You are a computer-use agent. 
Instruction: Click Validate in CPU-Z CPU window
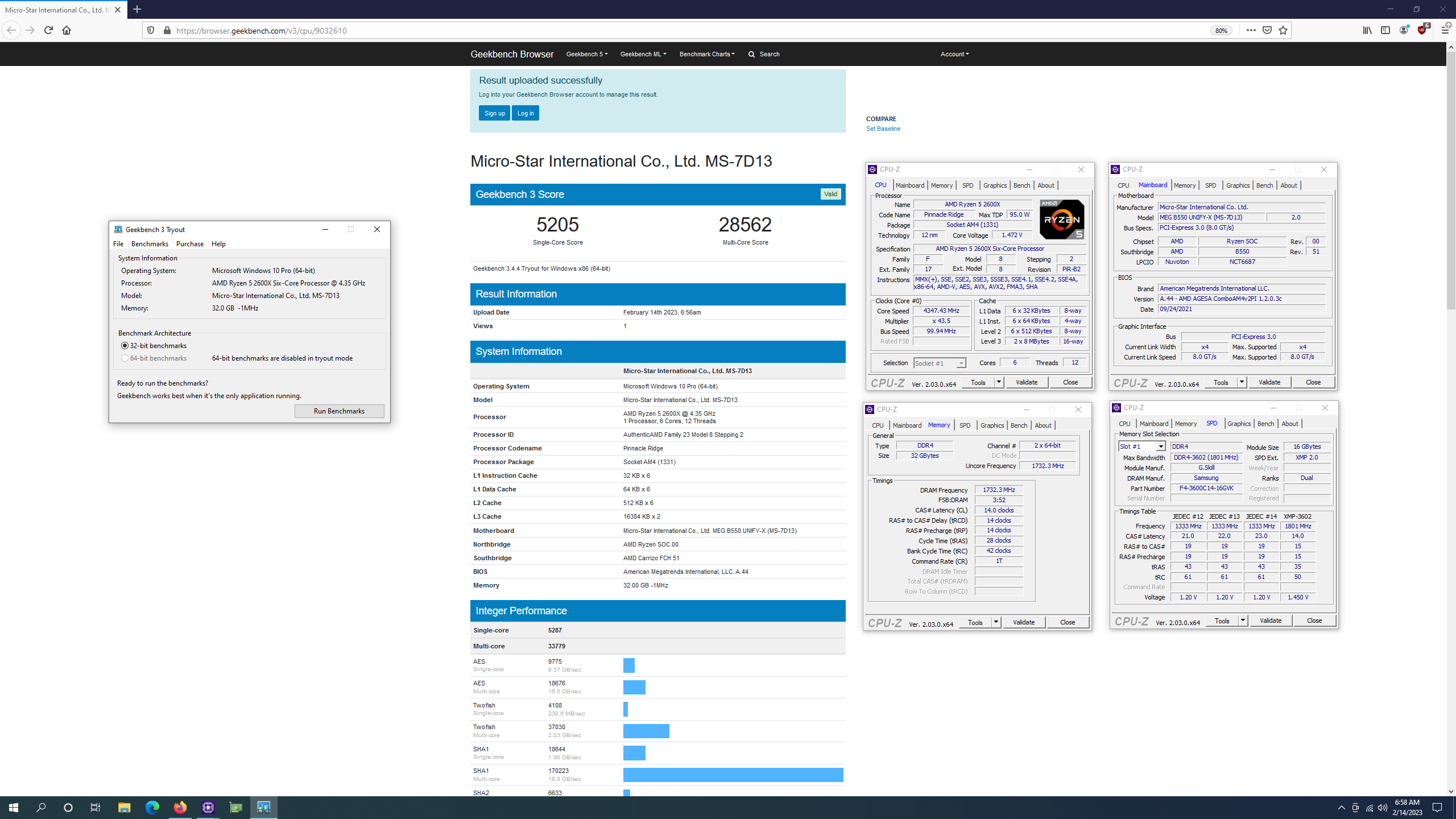pos(1027,382)
